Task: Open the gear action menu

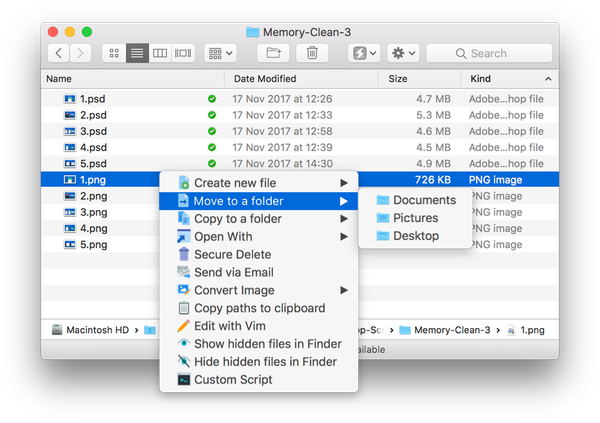Action: point(403,53)
